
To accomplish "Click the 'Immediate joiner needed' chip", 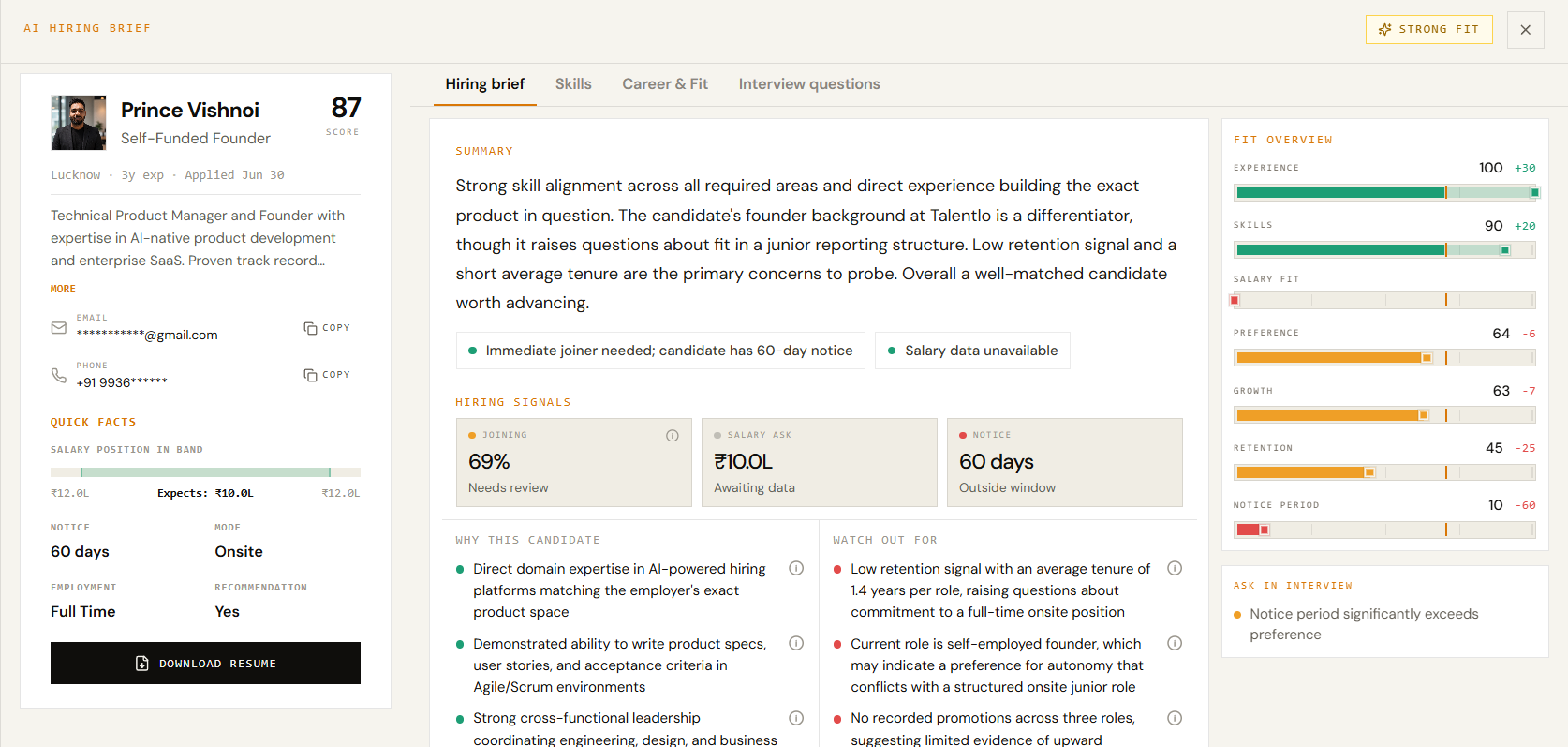I will pyautogui.click(x=660, y=351).
